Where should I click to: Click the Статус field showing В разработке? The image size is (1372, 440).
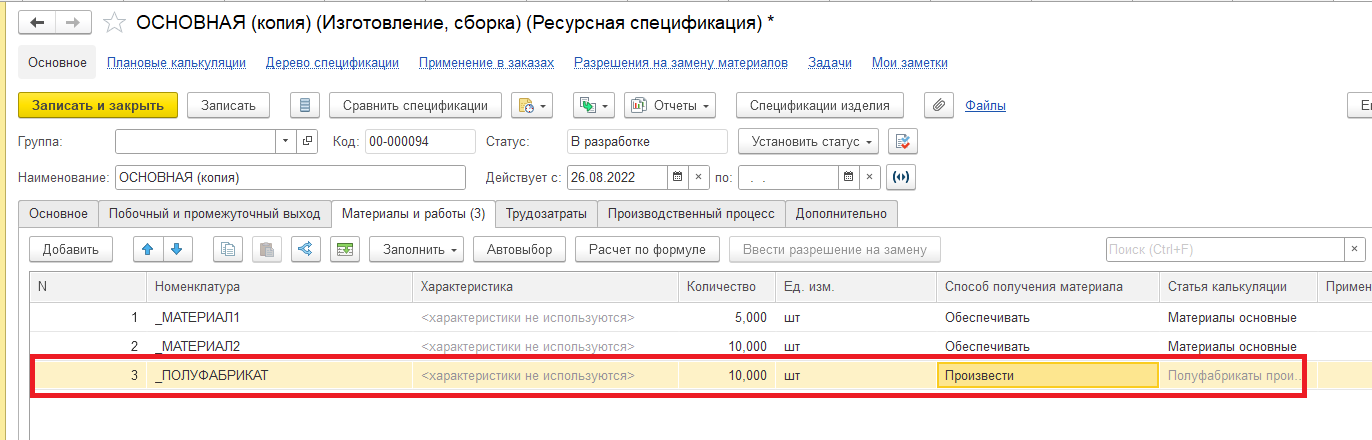click(x=646, y=141)
